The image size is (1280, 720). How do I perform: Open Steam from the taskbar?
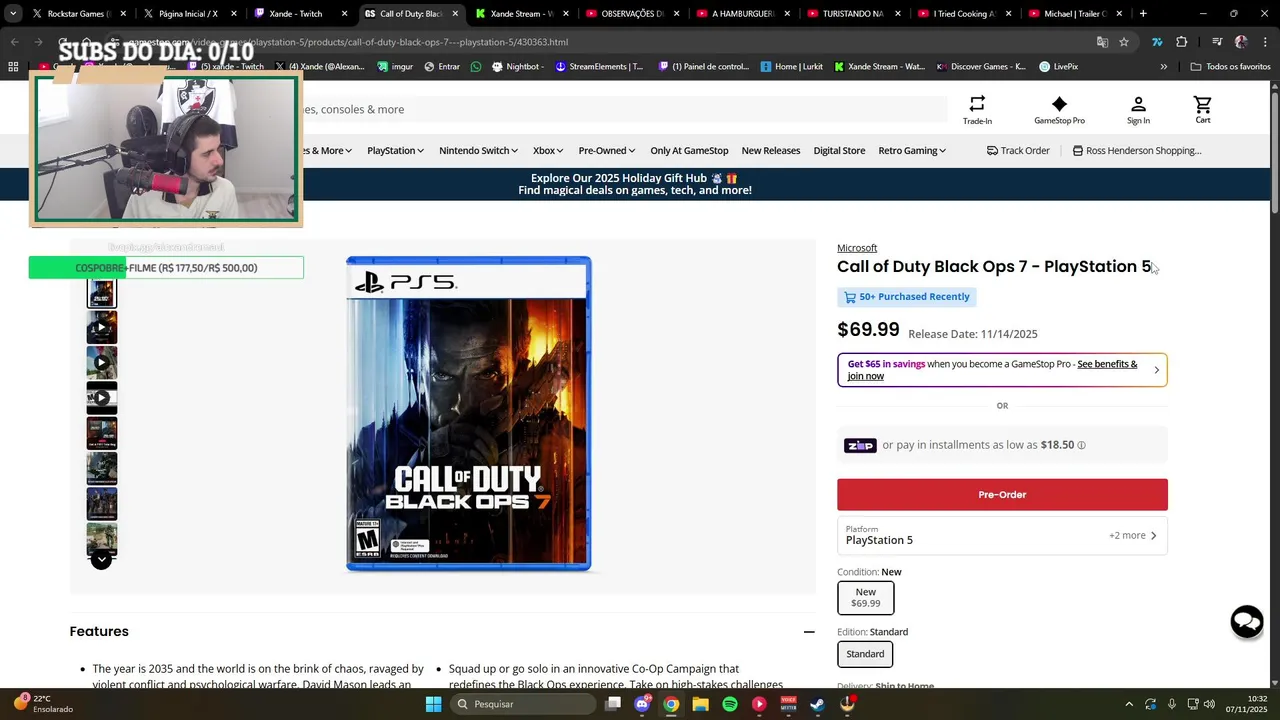[817, 704]
